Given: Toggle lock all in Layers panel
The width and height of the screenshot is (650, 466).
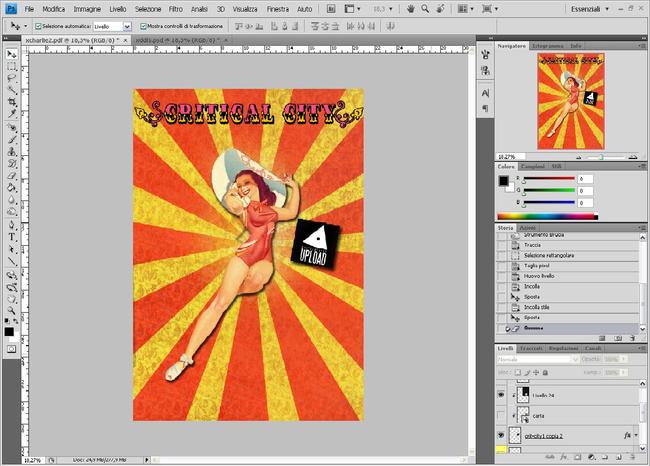Looking at the screenshot, I should pyautogui.click(x=545, y=372).
